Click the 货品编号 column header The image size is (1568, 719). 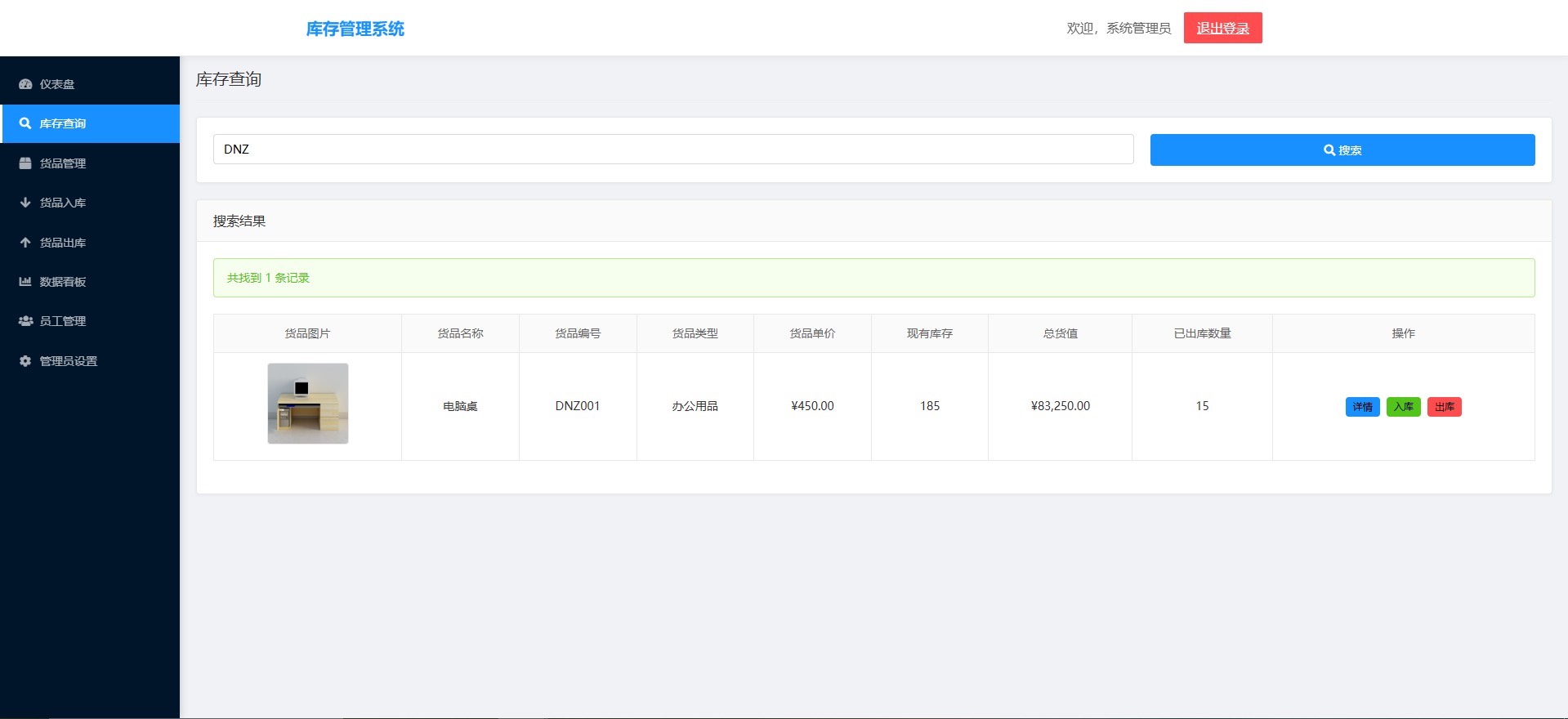click(x=578, y=333)
